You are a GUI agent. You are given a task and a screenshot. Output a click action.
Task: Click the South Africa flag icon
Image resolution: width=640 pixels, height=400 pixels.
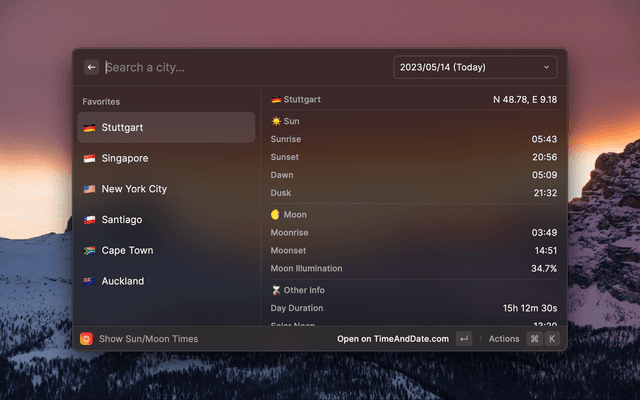tap(89, 251)
